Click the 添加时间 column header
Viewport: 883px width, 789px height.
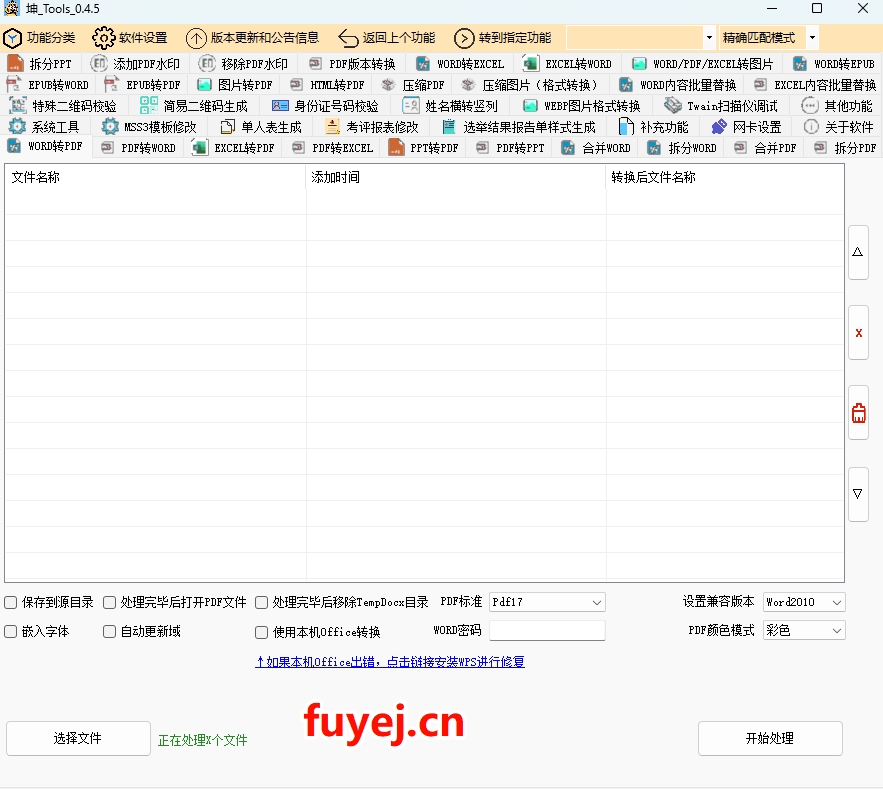pyautogui.click(x=456, y=177)
